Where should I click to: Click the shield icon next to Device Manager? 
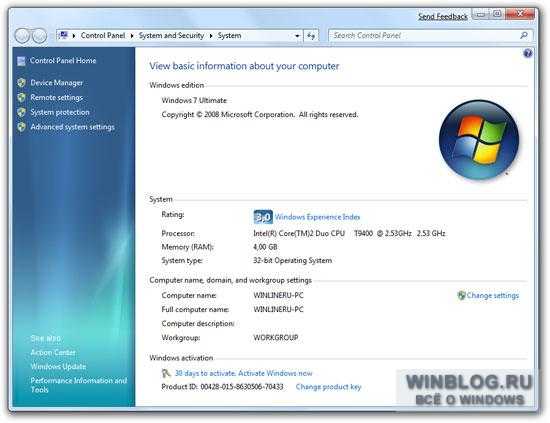[21, 83]
